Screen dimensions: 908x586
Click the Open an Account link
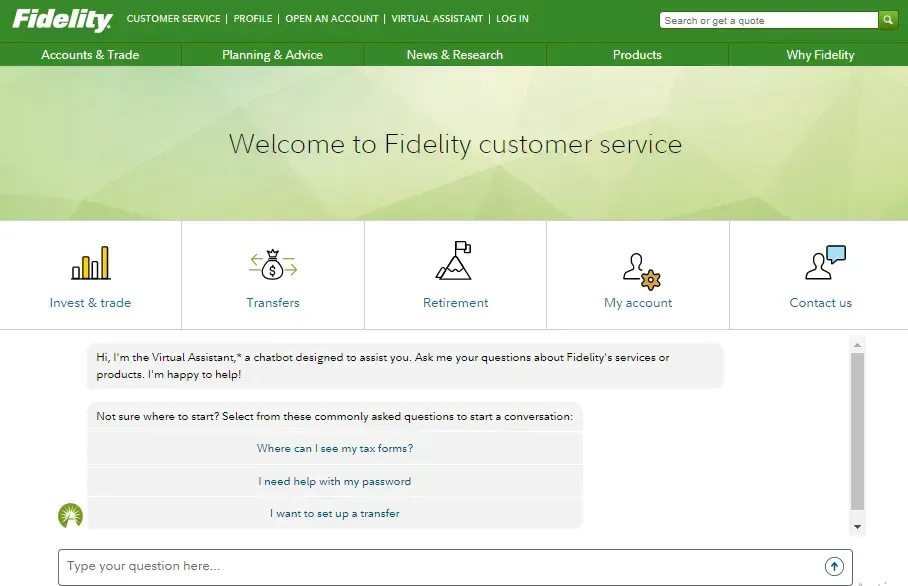[x=332, y=19]
